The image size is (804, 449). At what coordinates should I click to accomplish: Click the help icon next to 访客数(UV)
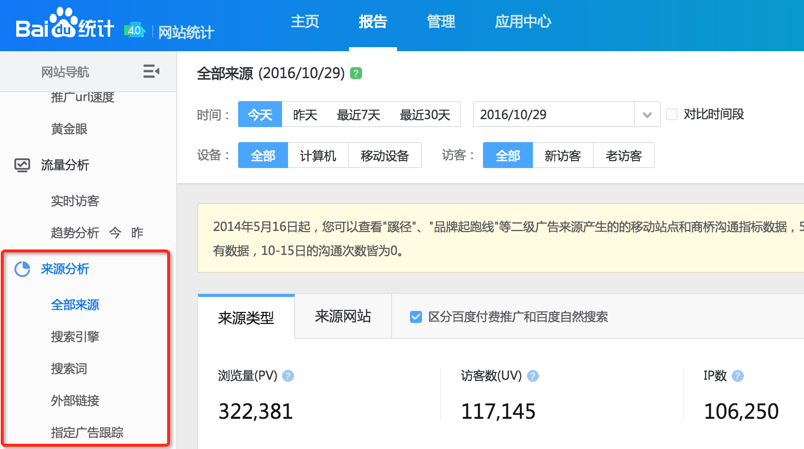point(533,376)
